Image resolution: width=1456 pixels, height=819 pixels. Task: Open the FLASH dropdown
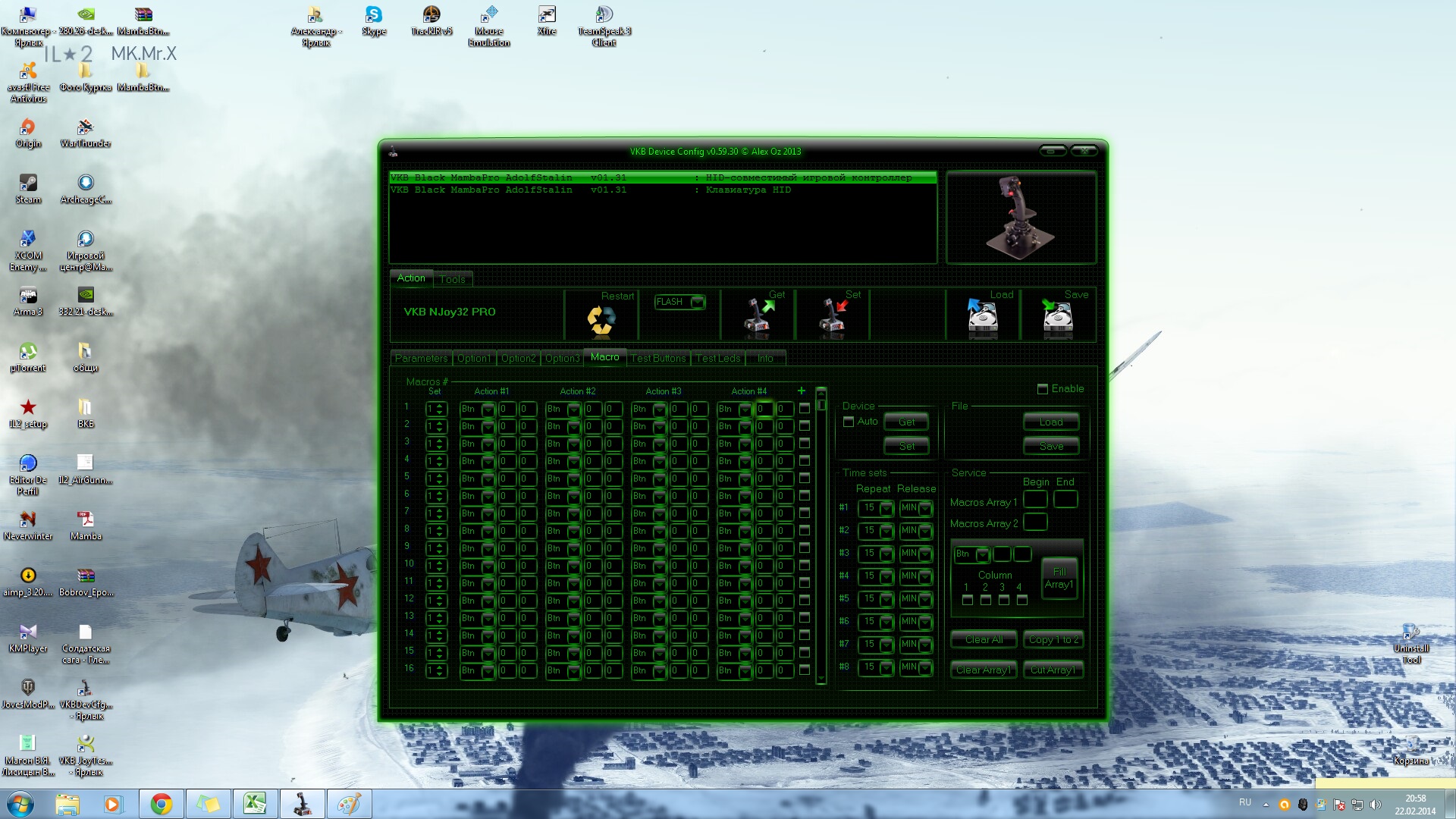tap(679, 302)
